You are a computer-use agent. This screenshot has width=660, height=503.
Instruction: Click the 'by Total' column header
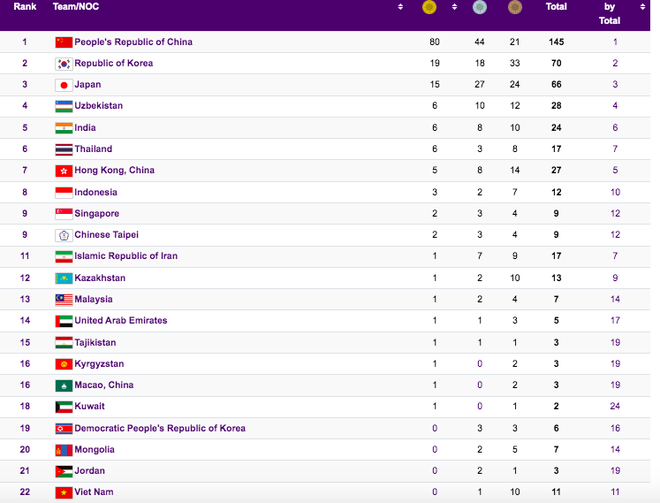point(609,13)
